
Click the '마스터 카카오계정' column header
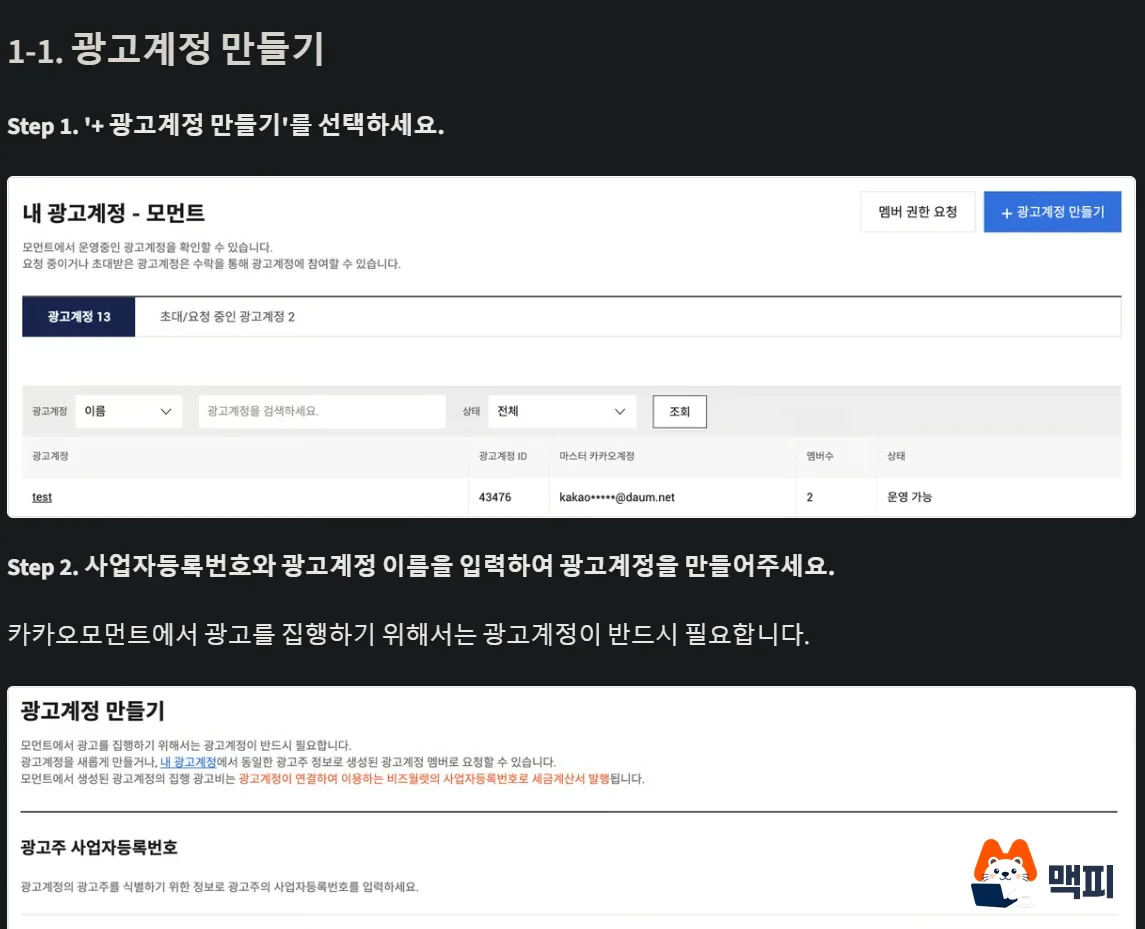[x=597, y=456]
